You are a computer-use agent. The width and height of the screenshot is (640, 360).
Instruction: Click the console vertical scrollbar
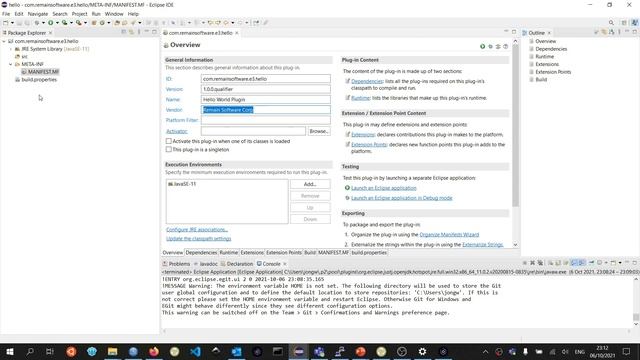636,317
